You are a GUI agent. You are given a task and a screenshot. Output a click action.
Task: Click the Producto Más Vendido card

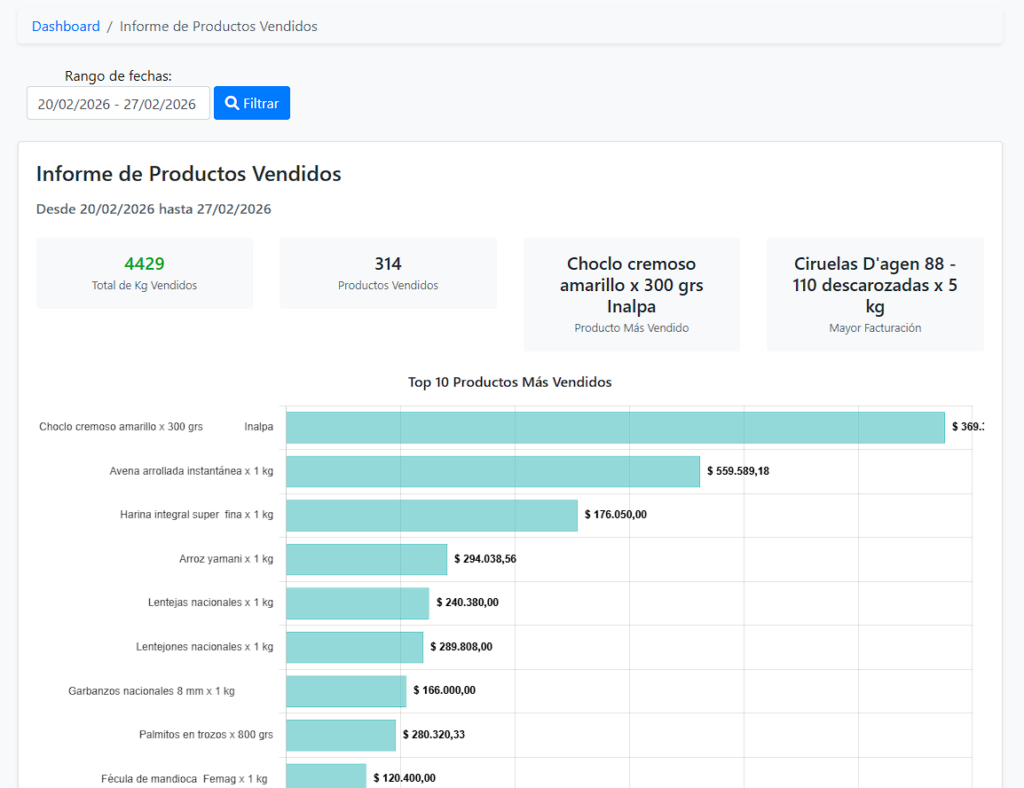631,294
